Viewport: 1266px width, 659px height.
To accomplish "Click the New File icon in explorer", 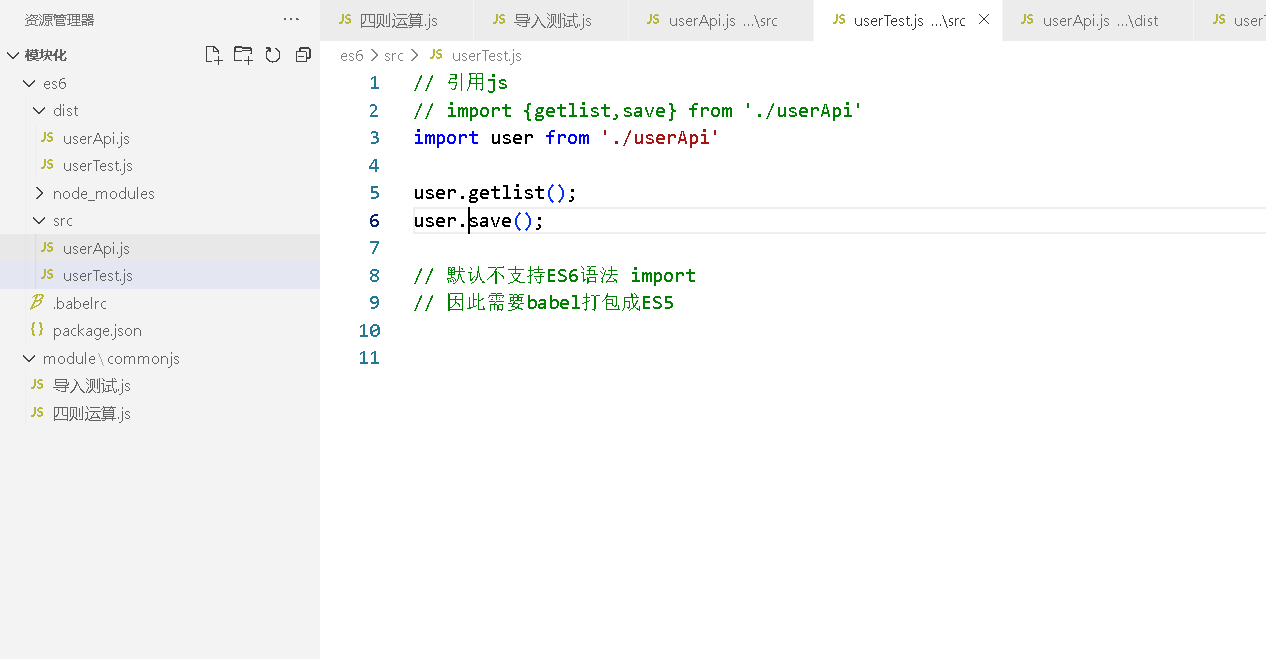I will [x=213, y=55].
